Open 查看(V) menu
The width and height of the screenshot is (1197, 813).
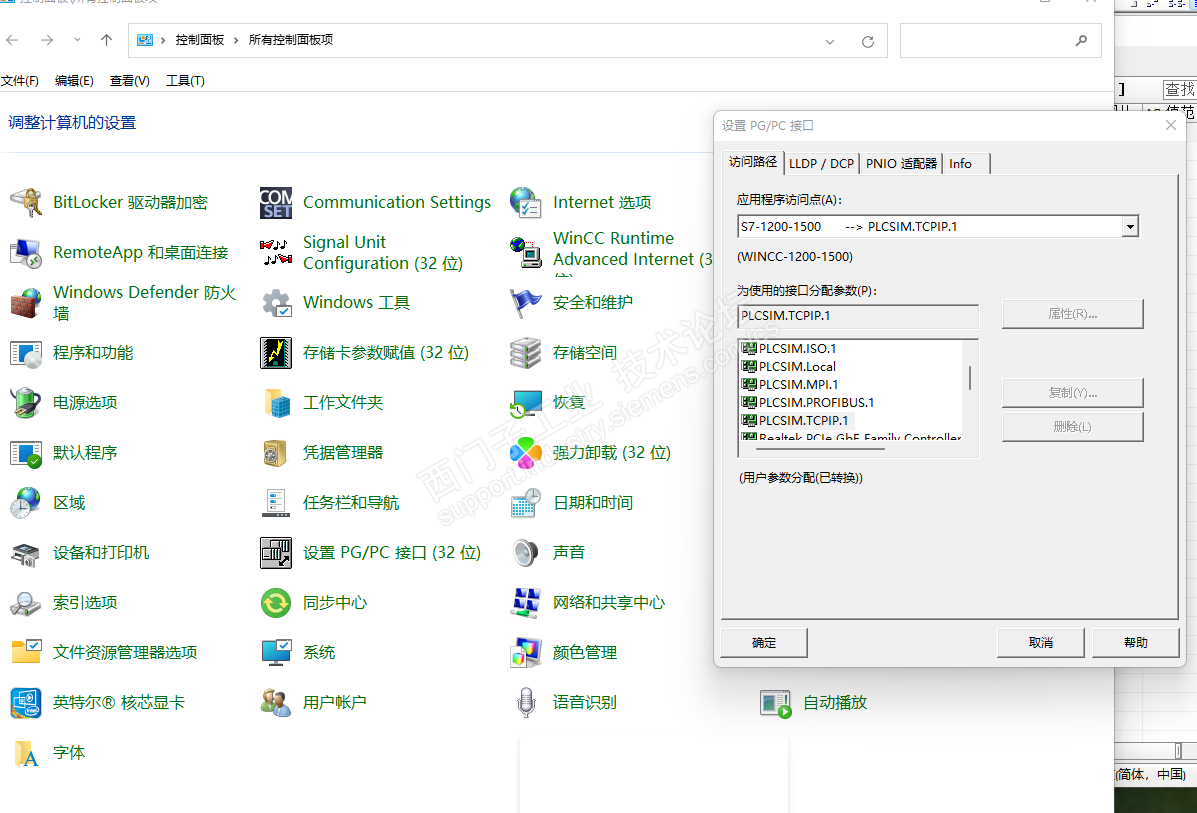pyautogui.click(x=130, y=81)
